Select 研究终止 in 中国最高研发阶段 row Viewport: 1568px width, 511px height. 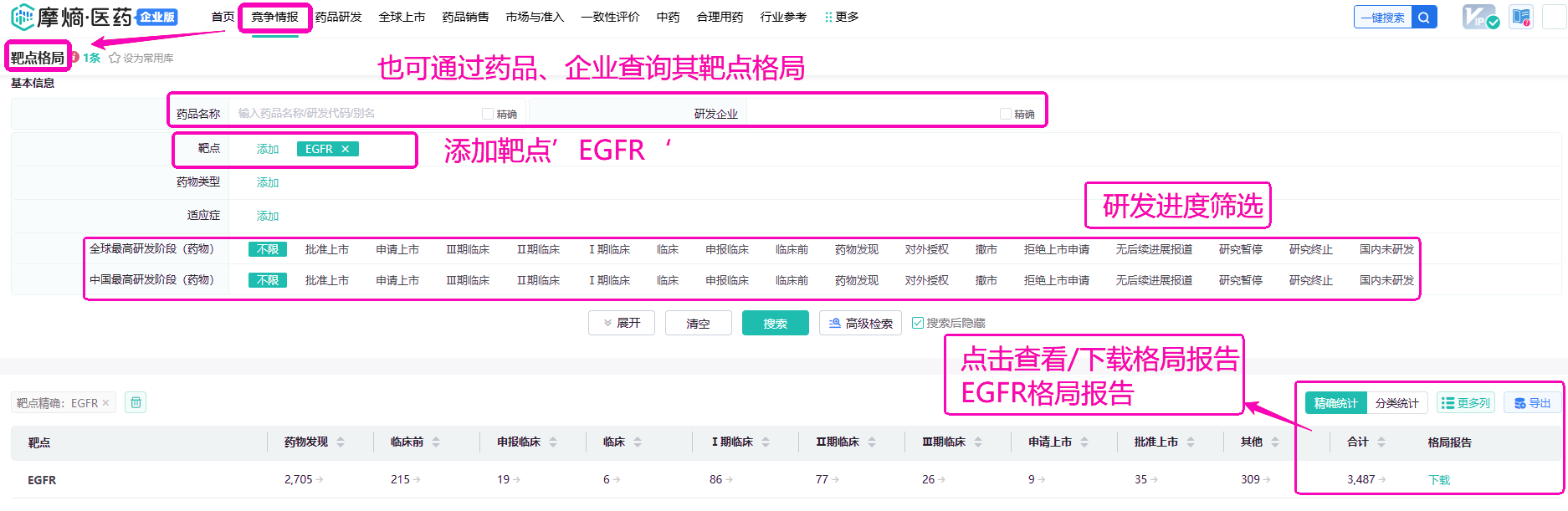[x=1311, y=280]
